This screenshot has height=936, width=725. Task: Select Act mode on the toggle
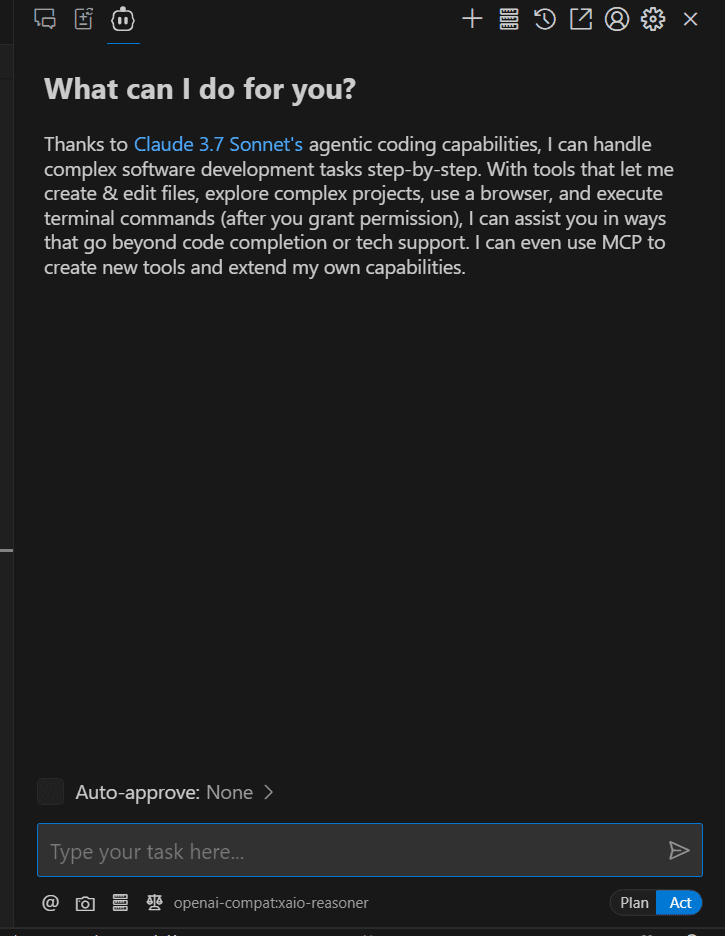click(680, 903)
